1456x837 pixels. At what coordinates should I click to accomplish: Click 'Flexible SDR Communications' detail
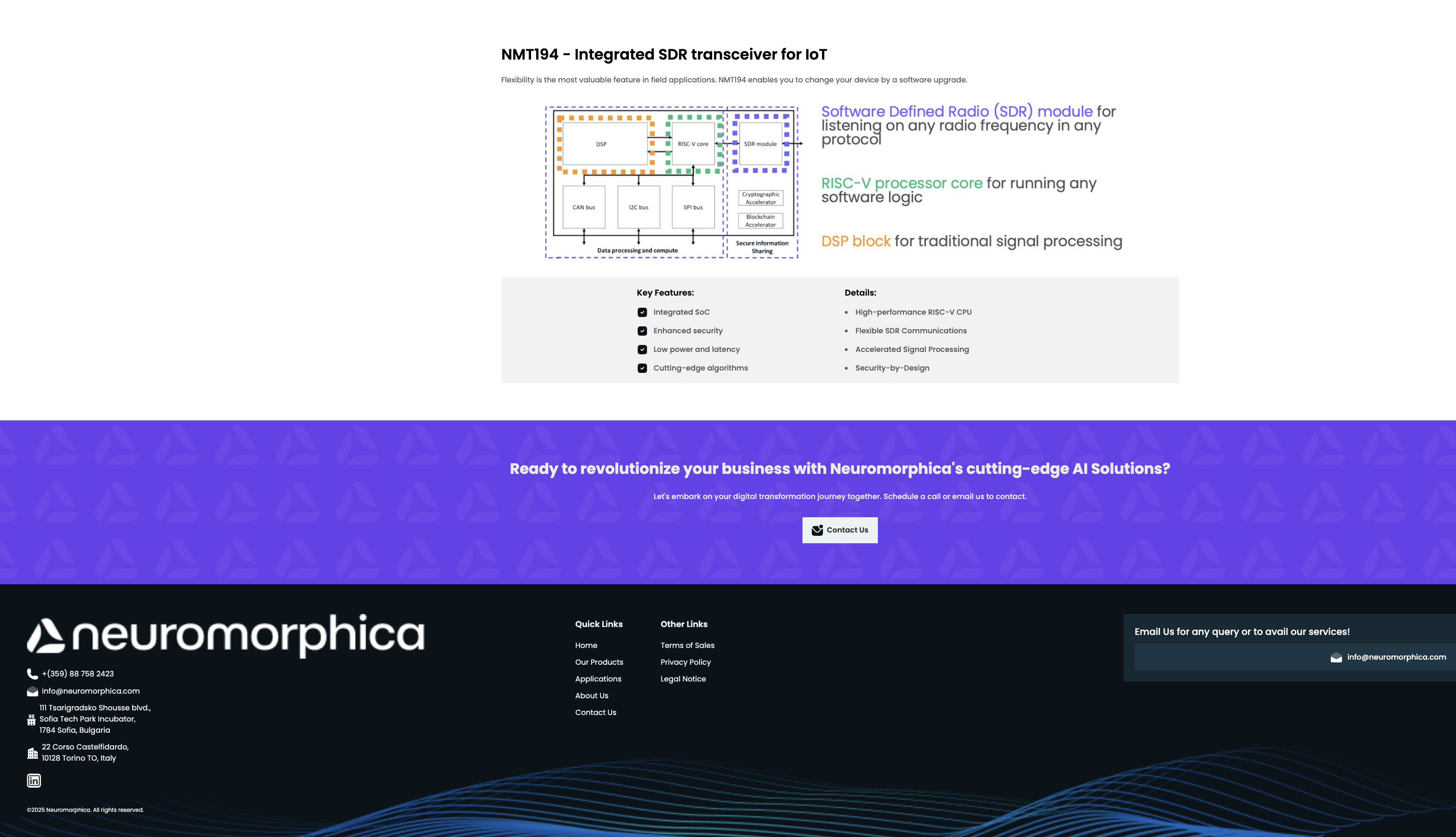tap(911, 331)
